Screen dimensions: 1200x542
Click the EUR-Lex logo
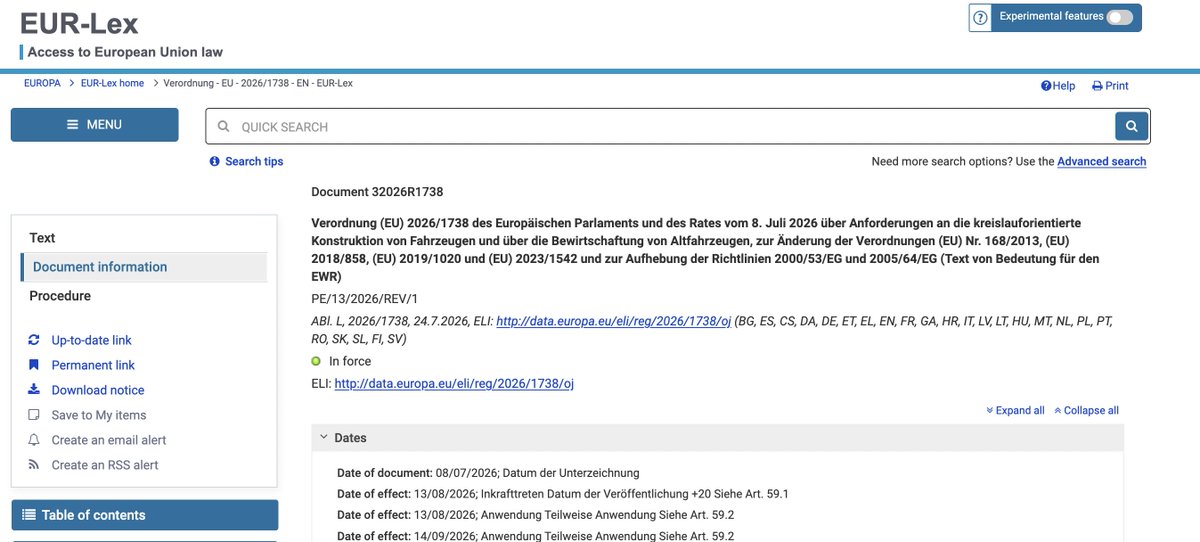click(x=79, y=23)
